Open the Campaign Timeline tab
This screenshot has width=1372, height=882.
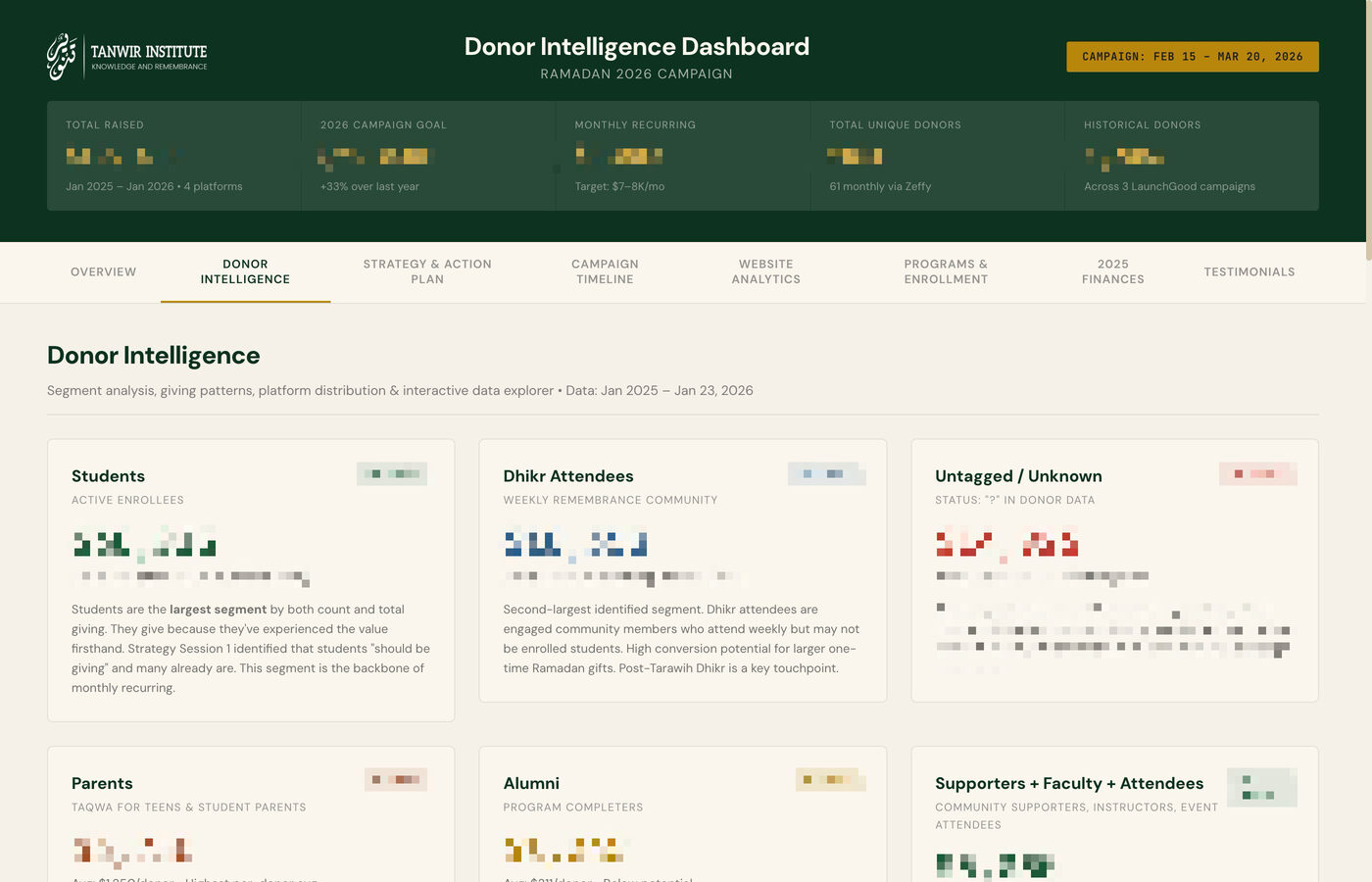click(605, 271)
